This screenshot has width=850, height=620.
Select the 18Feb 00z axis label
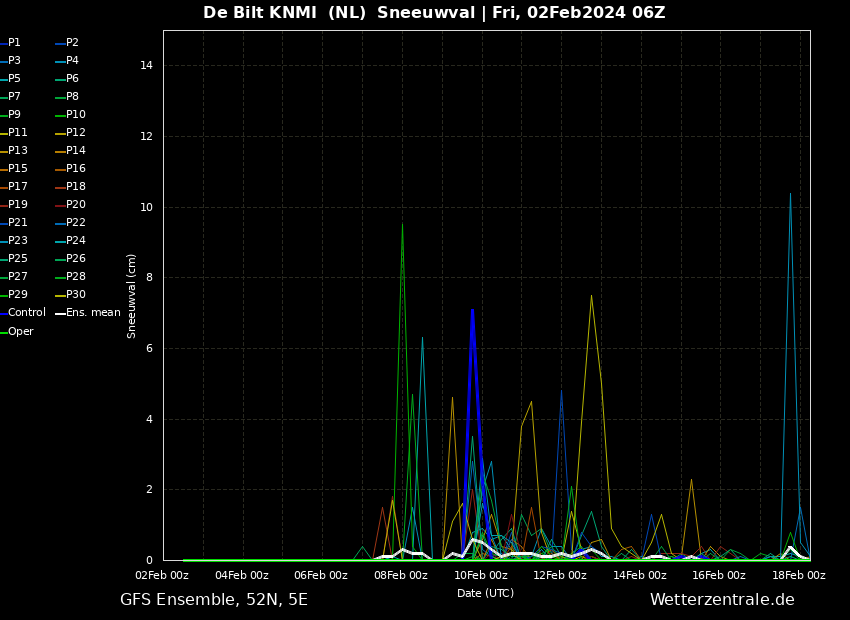point(798,576)
